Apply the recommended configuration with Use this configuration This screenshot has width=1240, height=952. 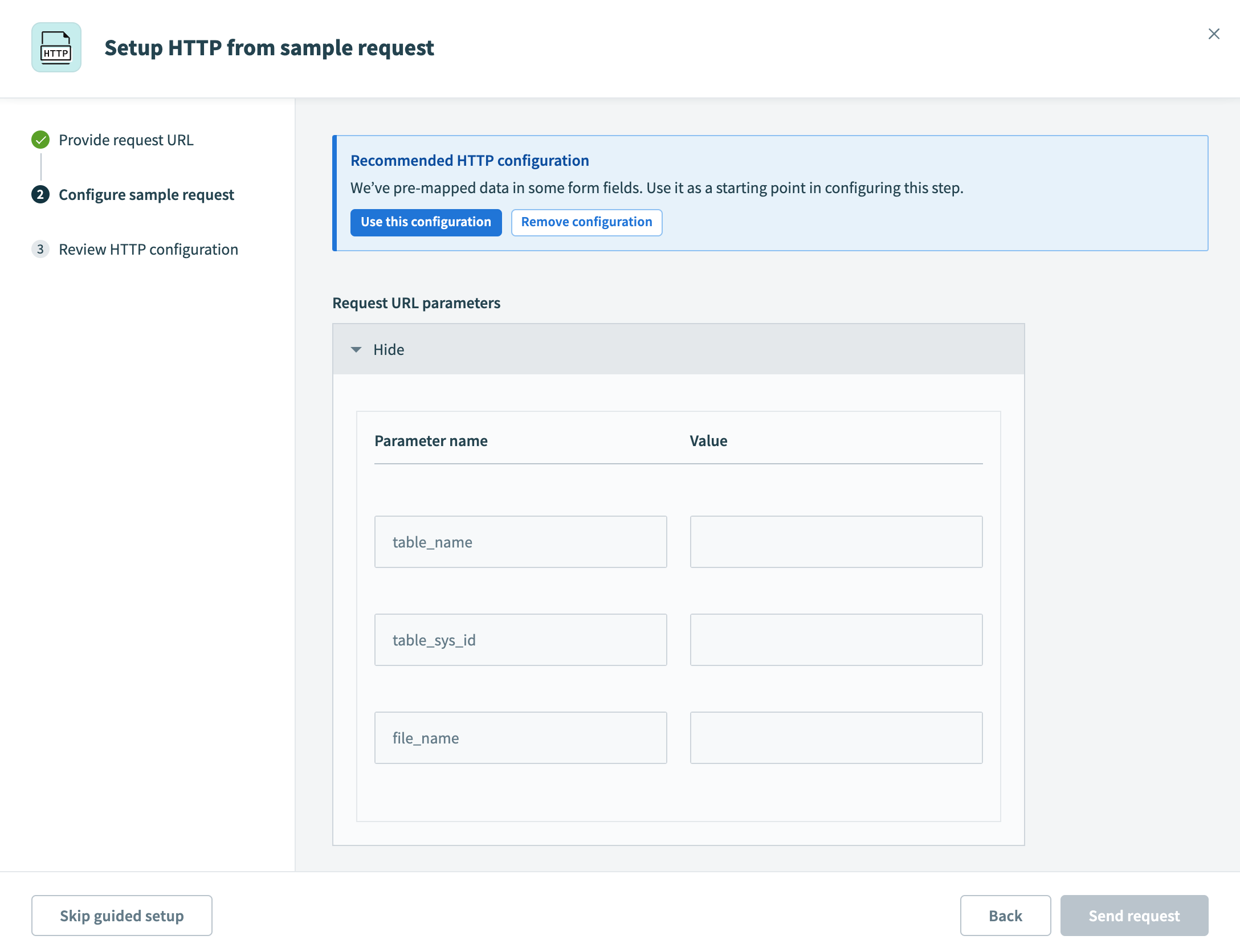426,222
